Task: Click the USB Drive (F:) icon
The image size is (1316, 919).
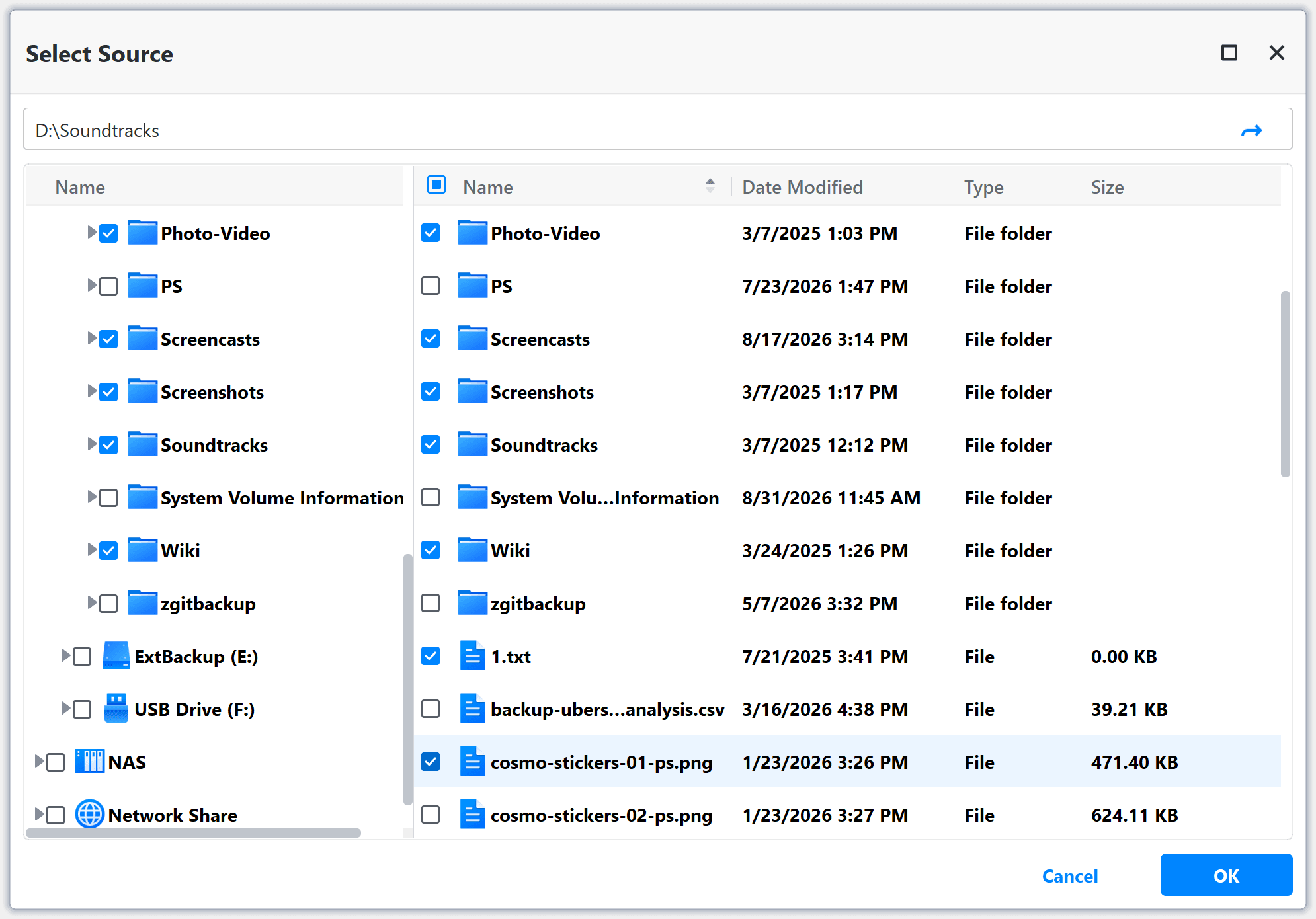Action: tap(116, 709)
